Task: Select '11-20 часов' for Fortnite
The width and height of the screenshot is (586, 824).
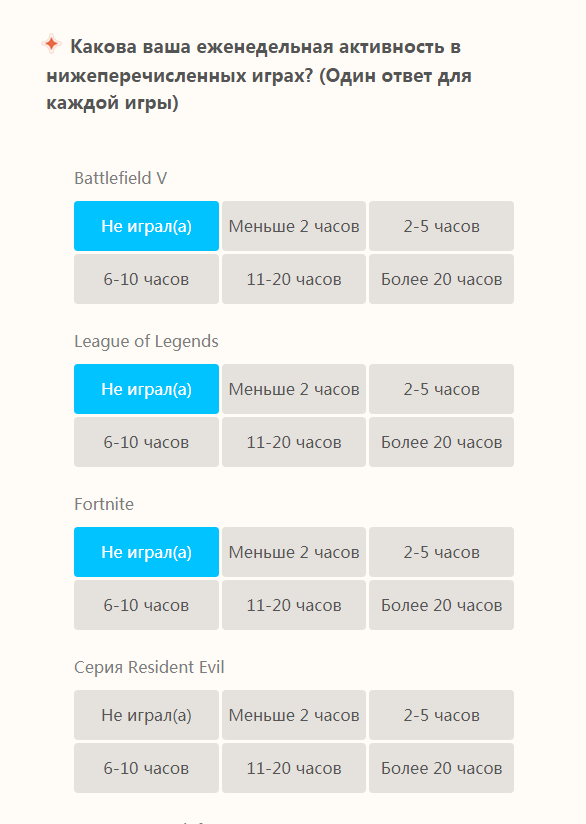Action: [x=294, y=605]
